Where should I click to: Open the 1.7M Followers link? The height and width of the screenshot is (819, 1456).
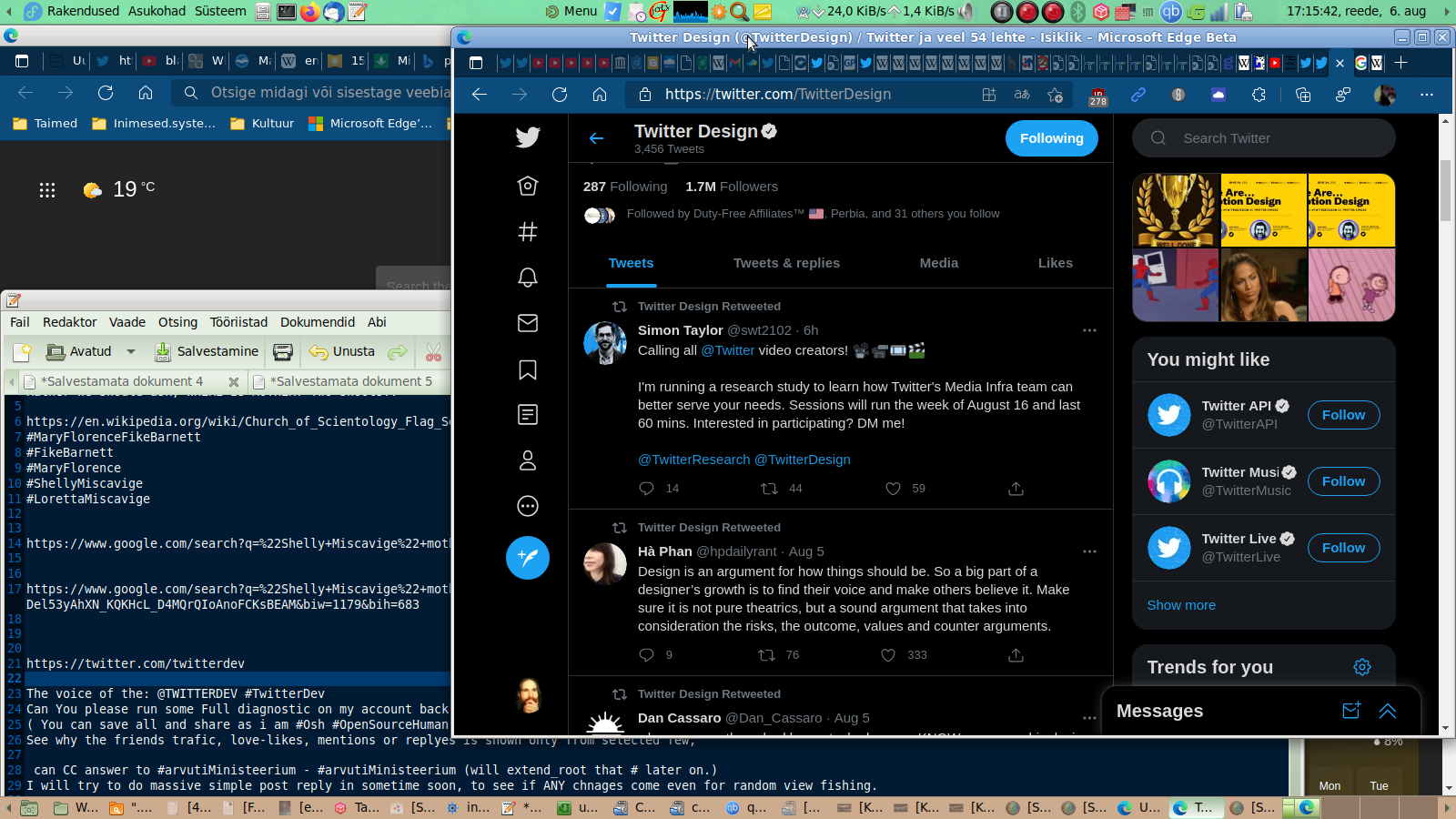click(732, 187)
